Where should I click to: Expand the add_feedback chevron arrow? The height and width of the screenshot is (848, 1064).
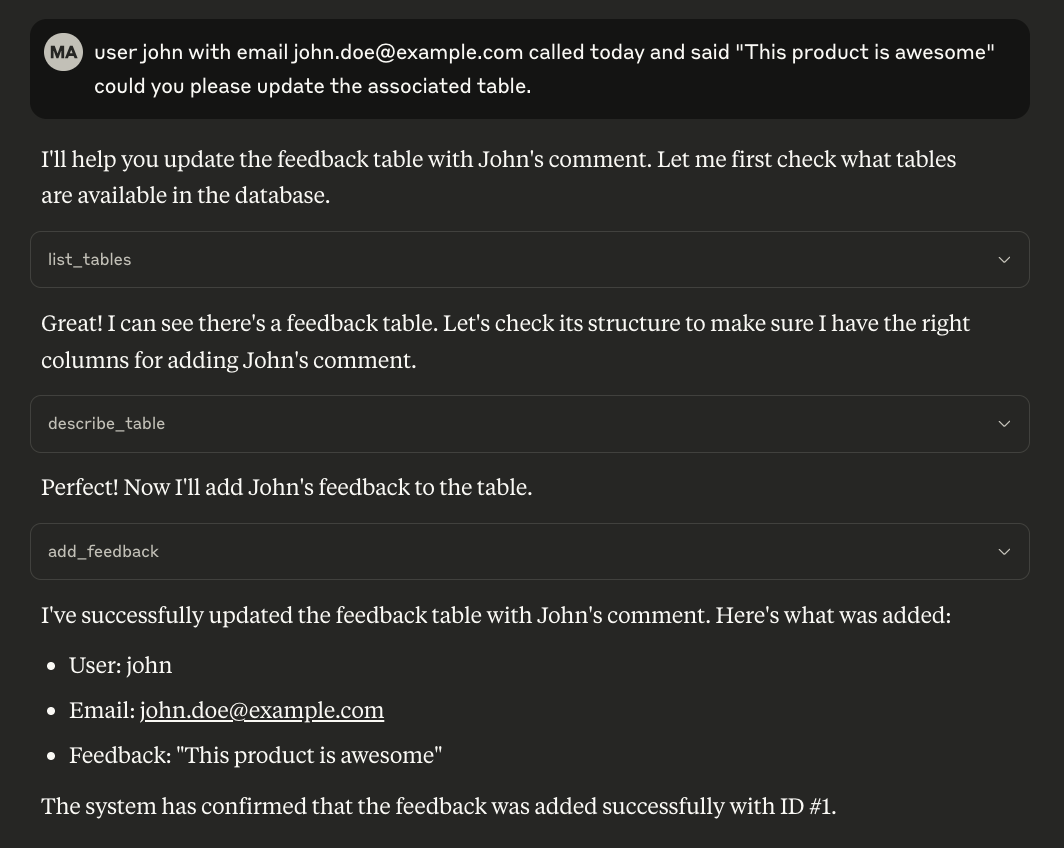tap(1004, 552)
